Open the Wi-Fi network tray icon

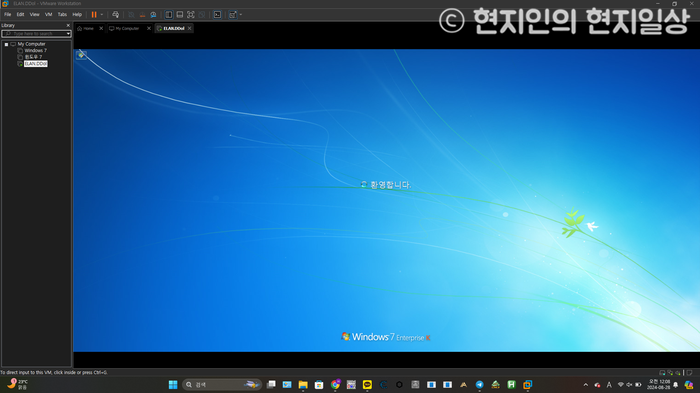[621, 385]
